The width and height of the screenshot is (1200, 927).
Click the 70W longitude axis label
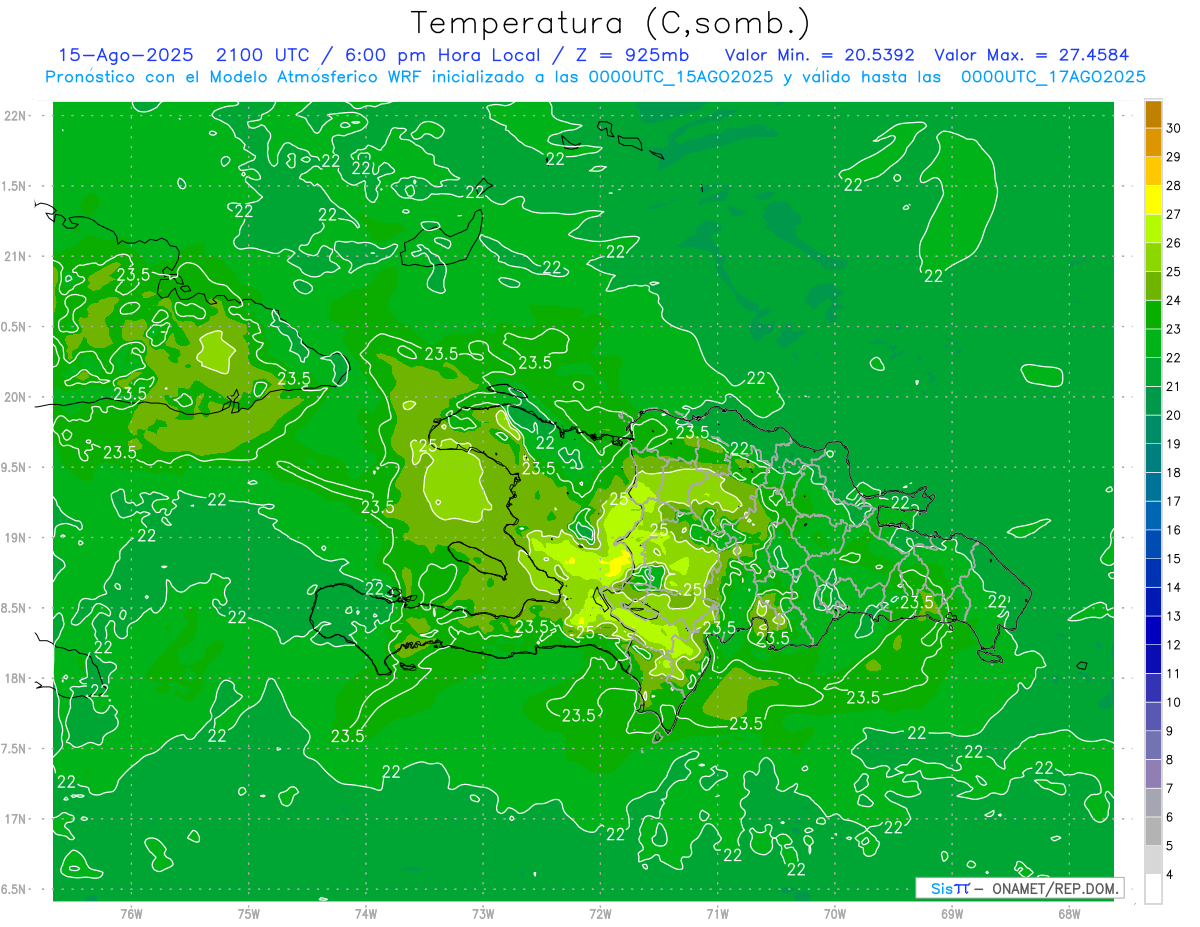[x=835, y=914]
